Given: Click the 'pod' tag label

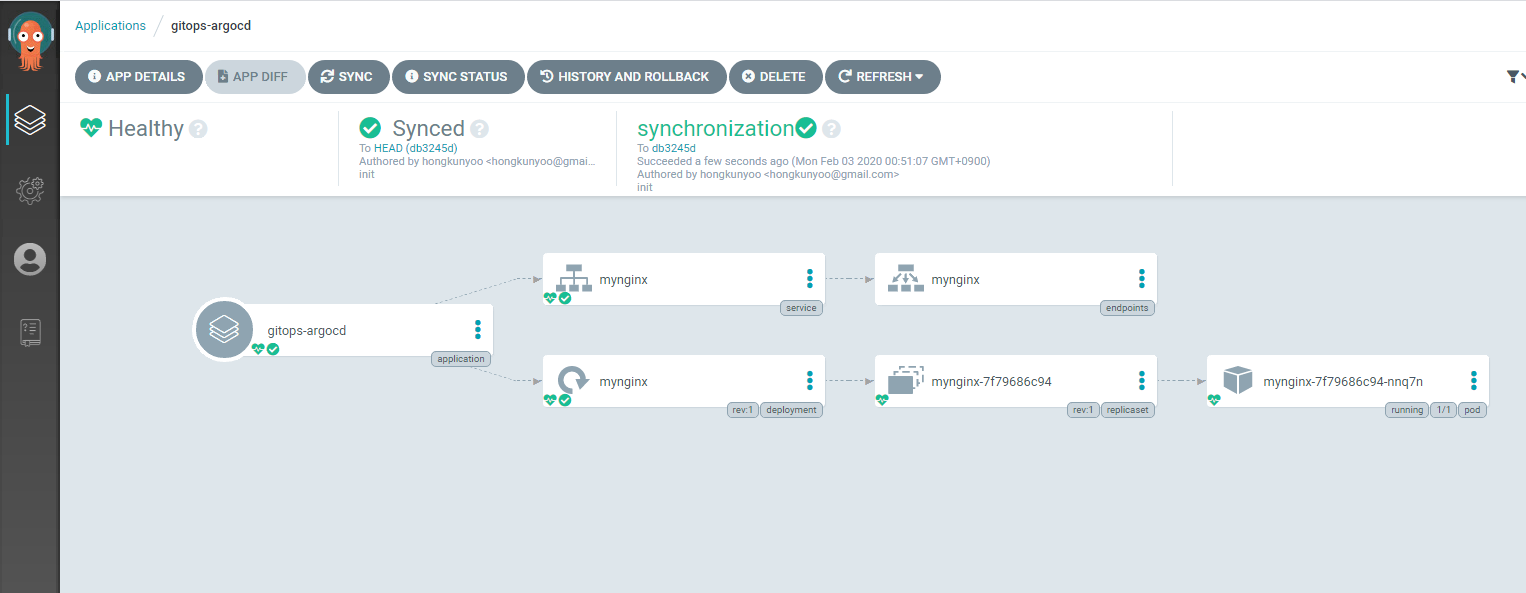Looking at the screenshot, I should (x=1472, y=410).
